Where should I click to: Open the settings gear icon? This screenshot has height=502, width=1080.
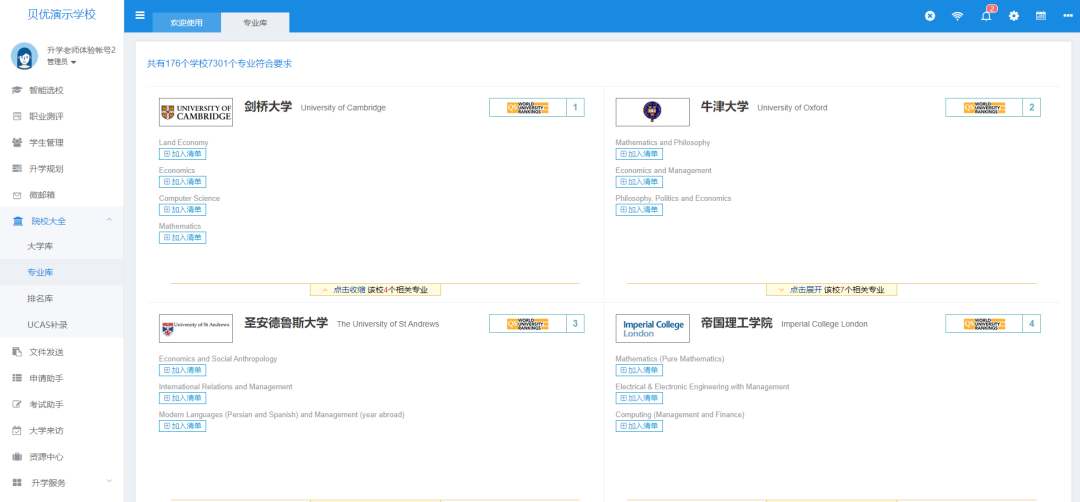(x=1014, y=16)
